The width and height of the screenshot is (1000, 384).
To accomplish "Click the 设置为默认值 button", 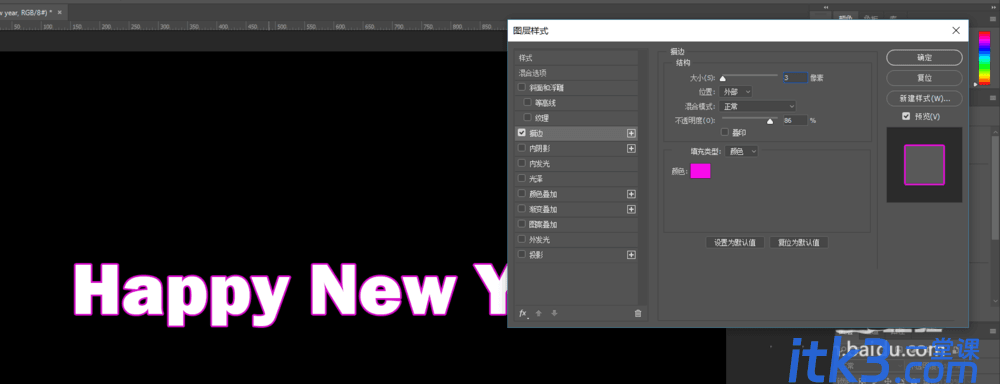I will click(735, 242).
